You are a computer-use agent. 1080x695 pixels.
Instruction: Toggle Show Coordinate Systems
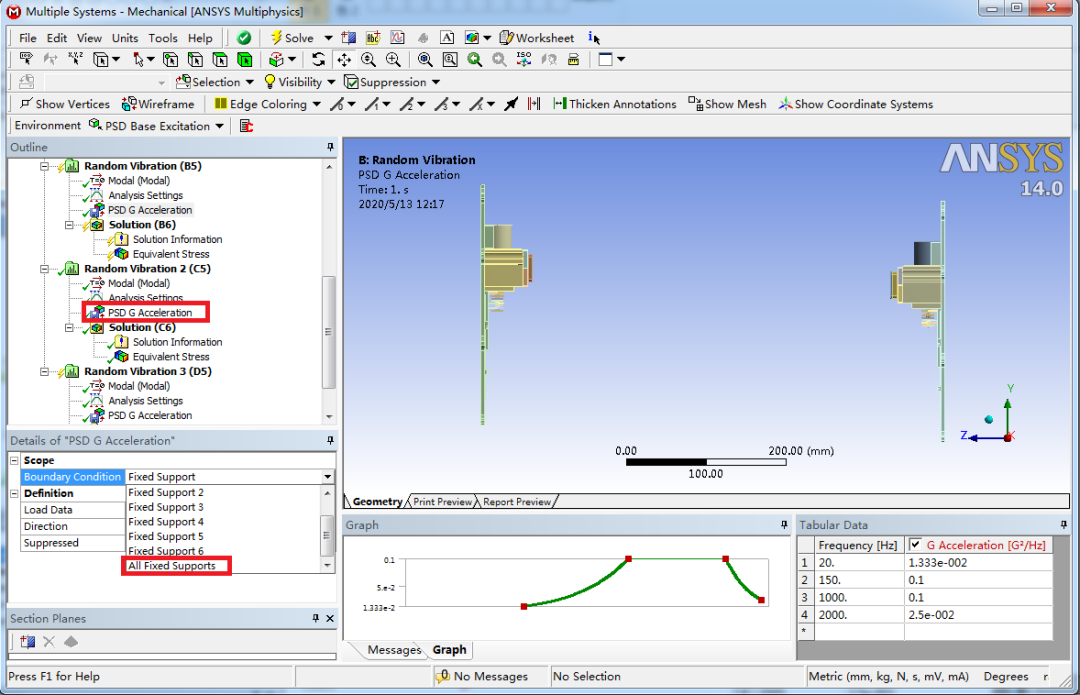click(855, 104)
